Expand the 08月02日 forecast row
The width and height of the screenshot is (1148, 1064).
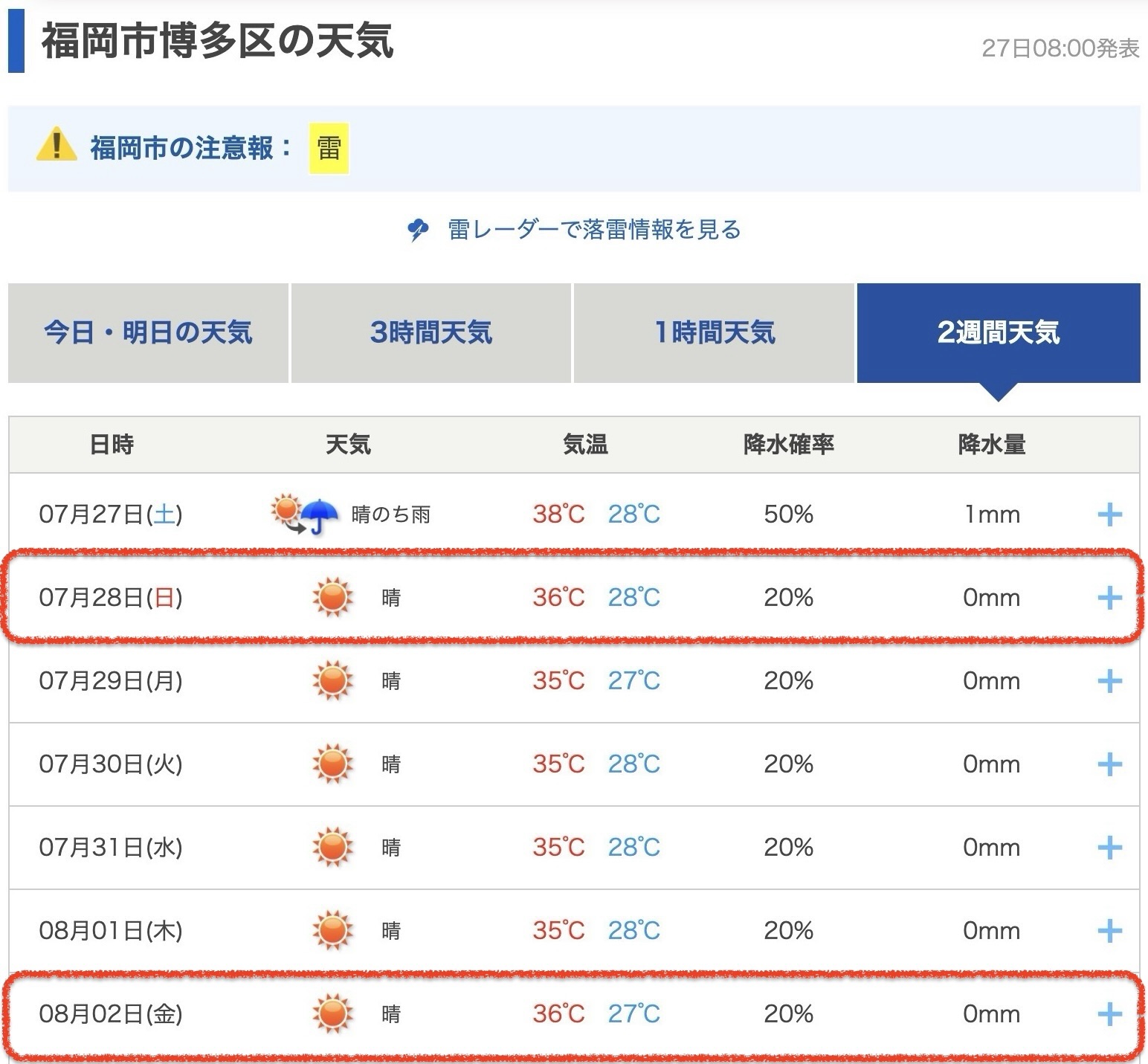(x=1109, y=1014)
